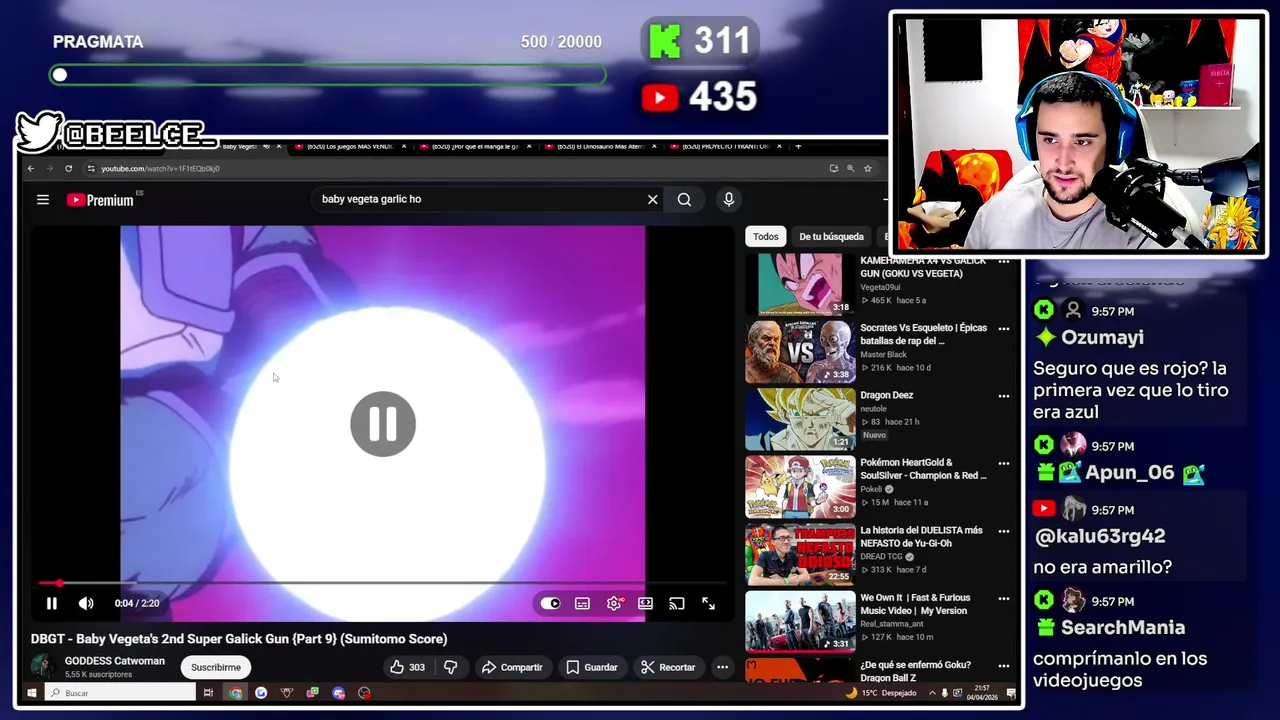This screenshot has width=1280, height=720.
Task: Open Kamehameha x4 vs Galick Gun thumbnail
Action: 800,284
